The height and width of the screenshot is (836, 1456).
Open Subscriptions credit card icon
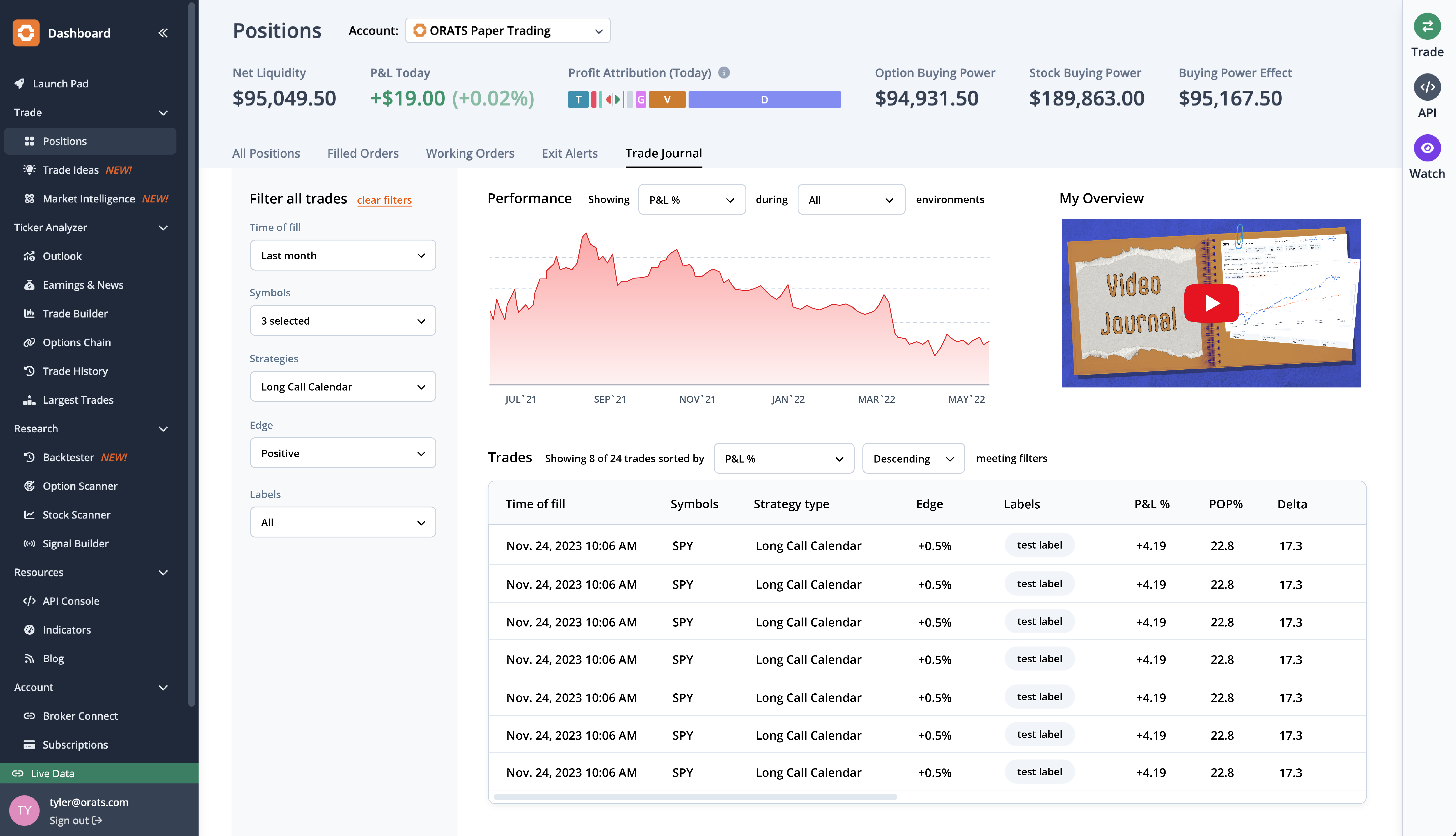(x=29, y=745)
